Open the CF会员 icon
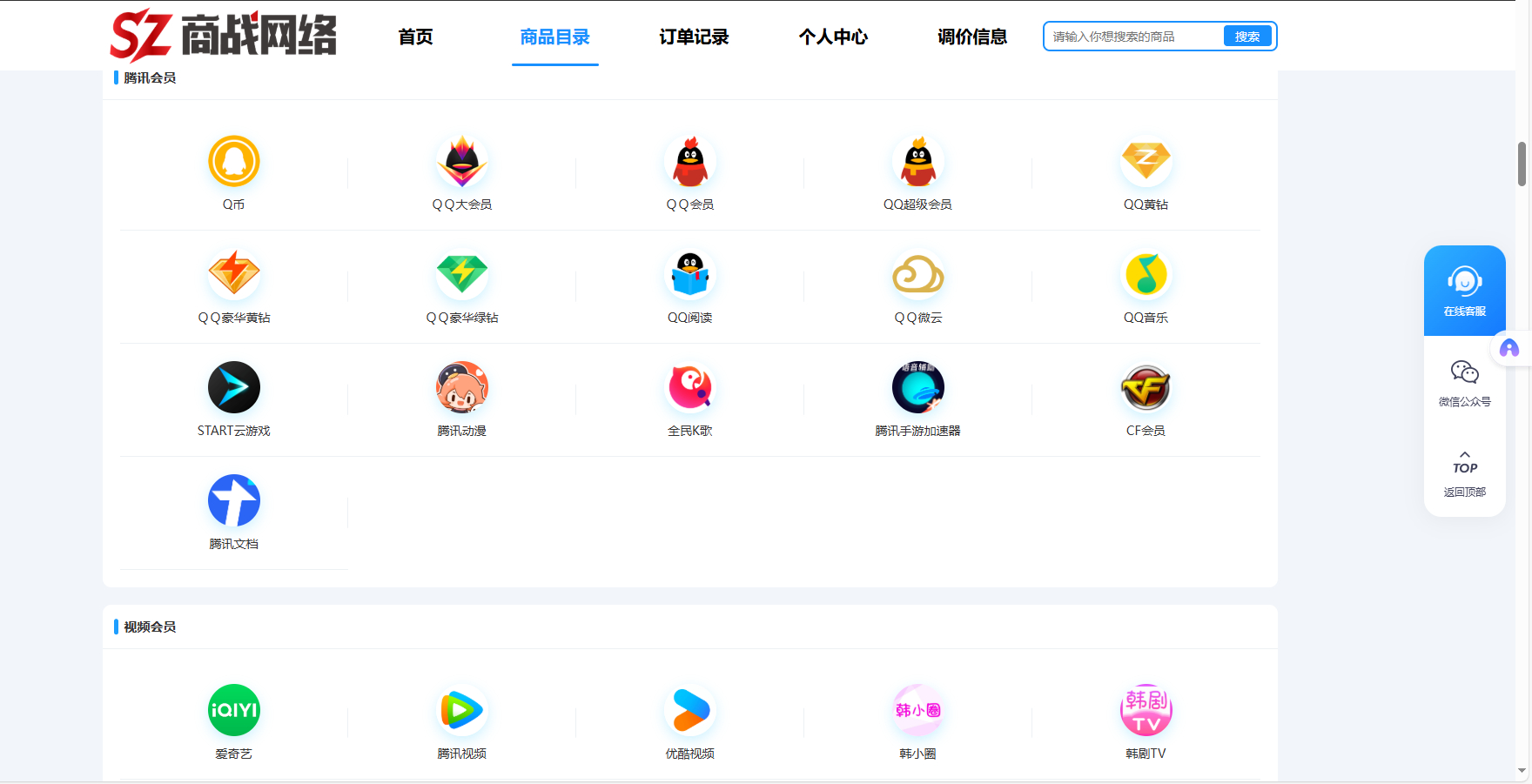 pyautogui.click(x=1146, y=387)
